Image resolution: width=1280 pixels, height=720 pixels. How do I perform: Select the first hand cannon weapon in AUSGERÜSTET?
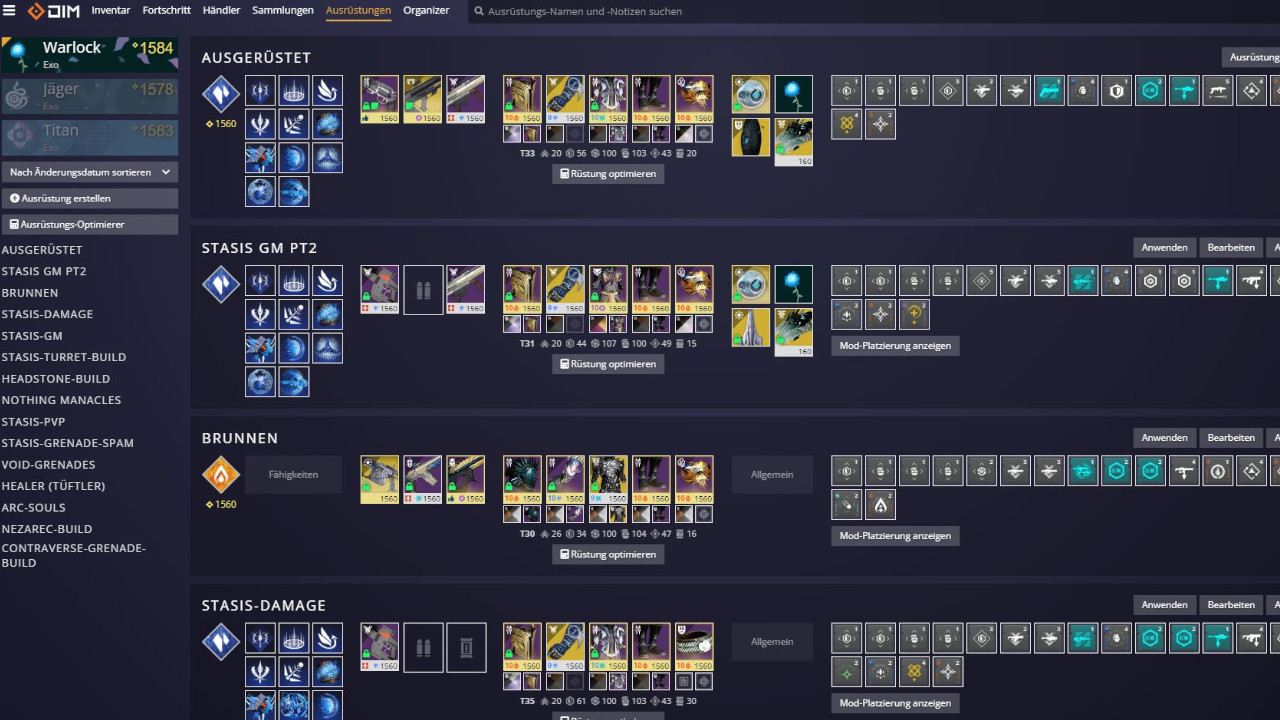(379, 99)
